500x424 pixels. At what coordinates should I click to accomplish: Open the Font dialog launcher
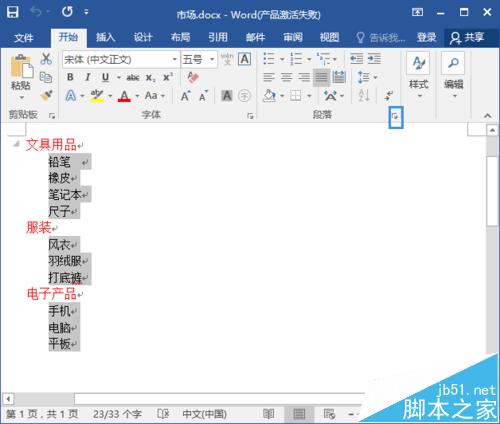click(250, 116)
